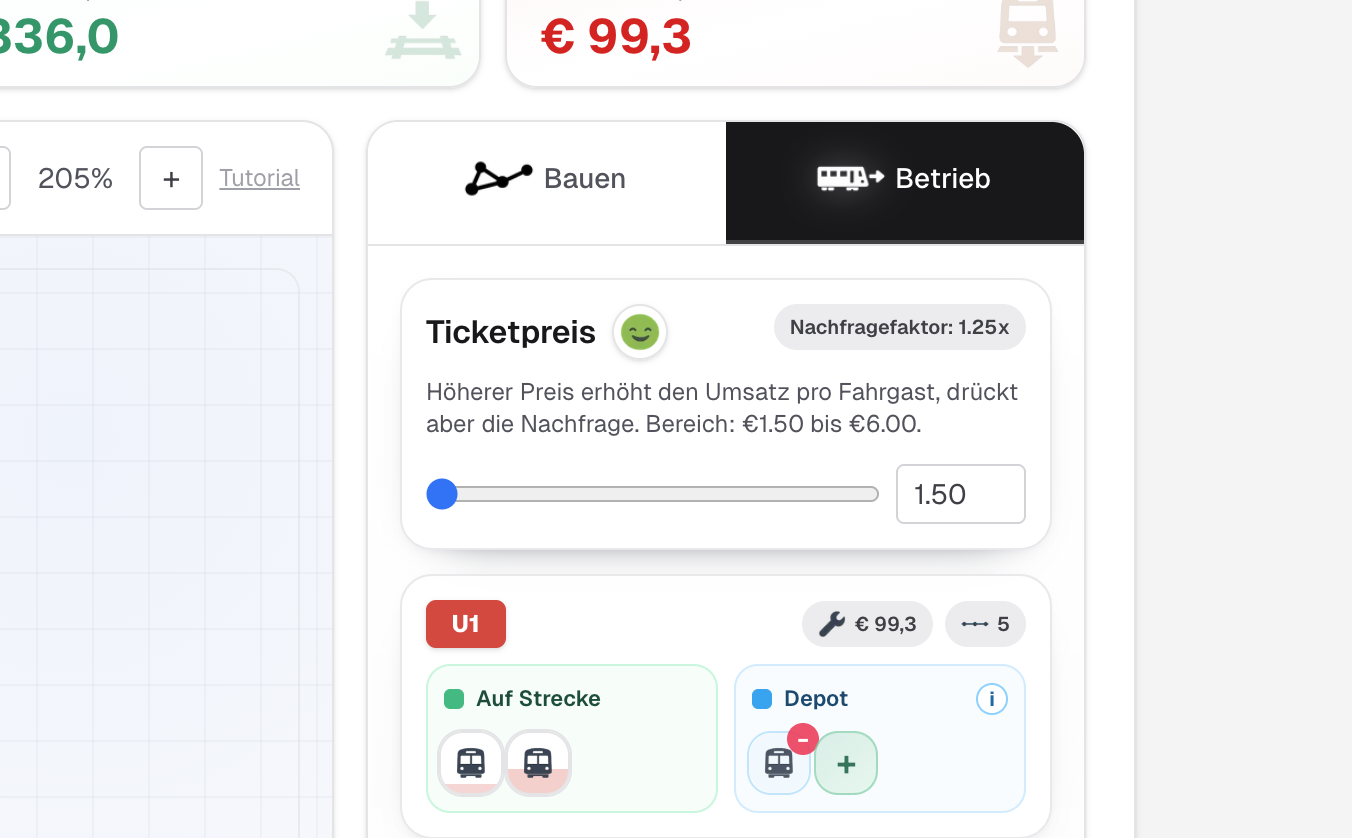
Task: Click the train icon beside € 99,3
Action: click(x=1027, y=33)
